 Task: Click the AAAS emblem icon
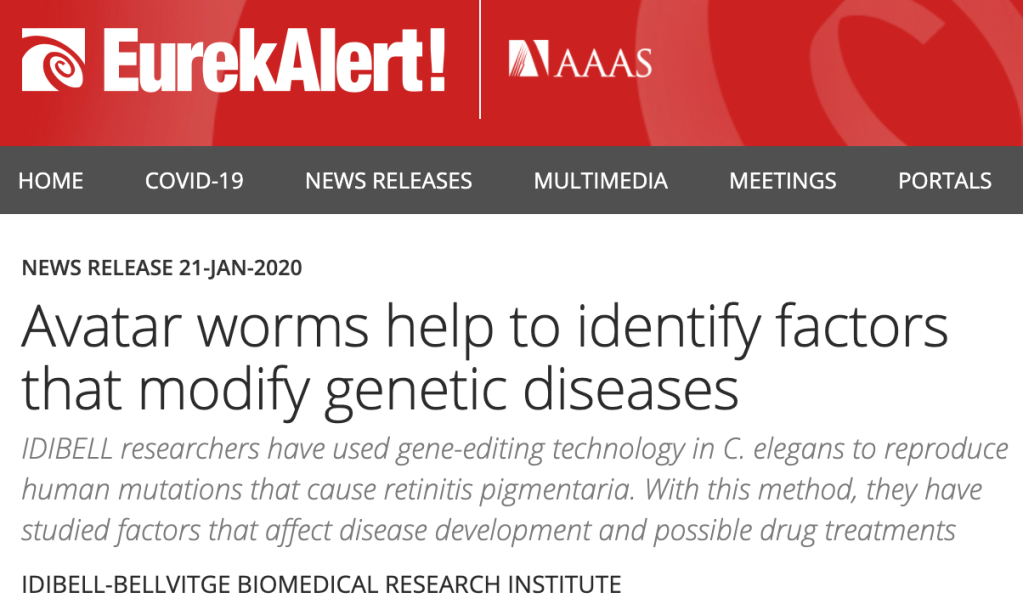[527, 60]
